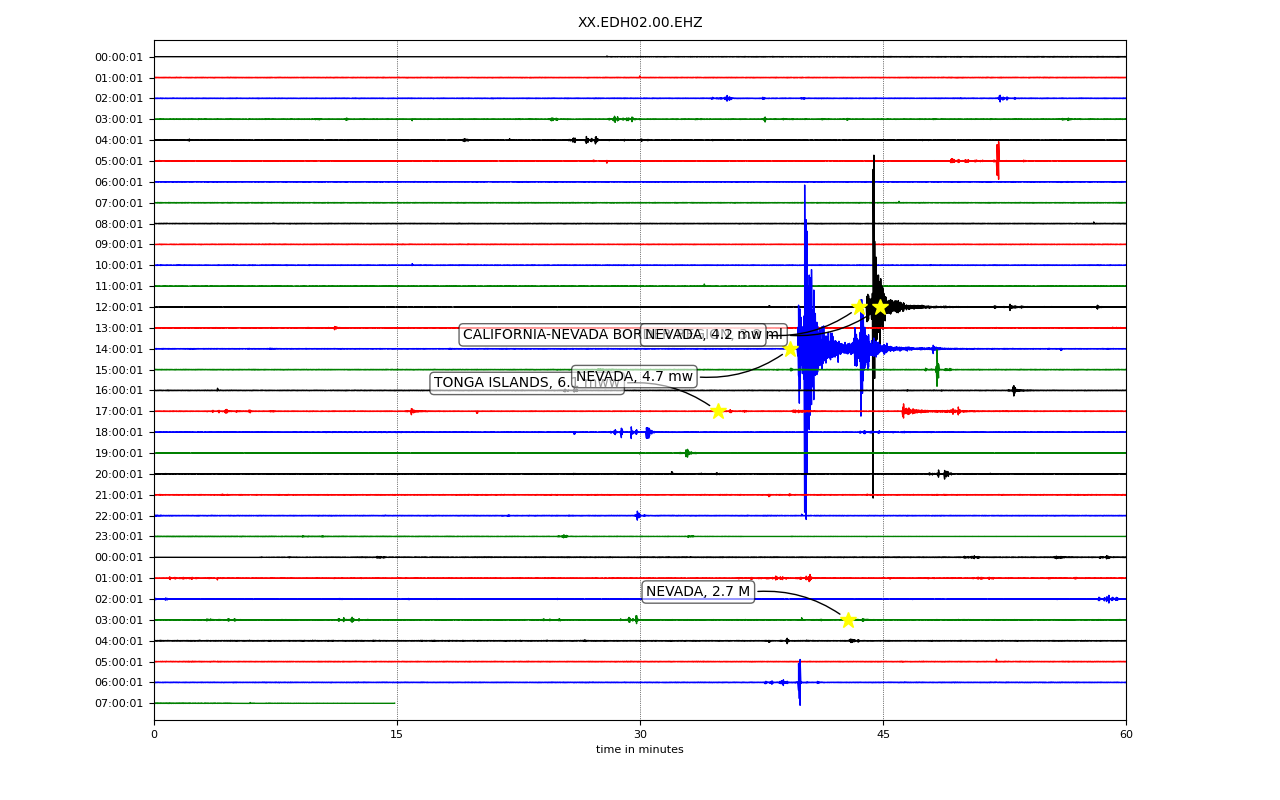Click the 23:00:01 row time label
The height and width of the screenshot is (800, 1280).
click(x=121, y=536)
